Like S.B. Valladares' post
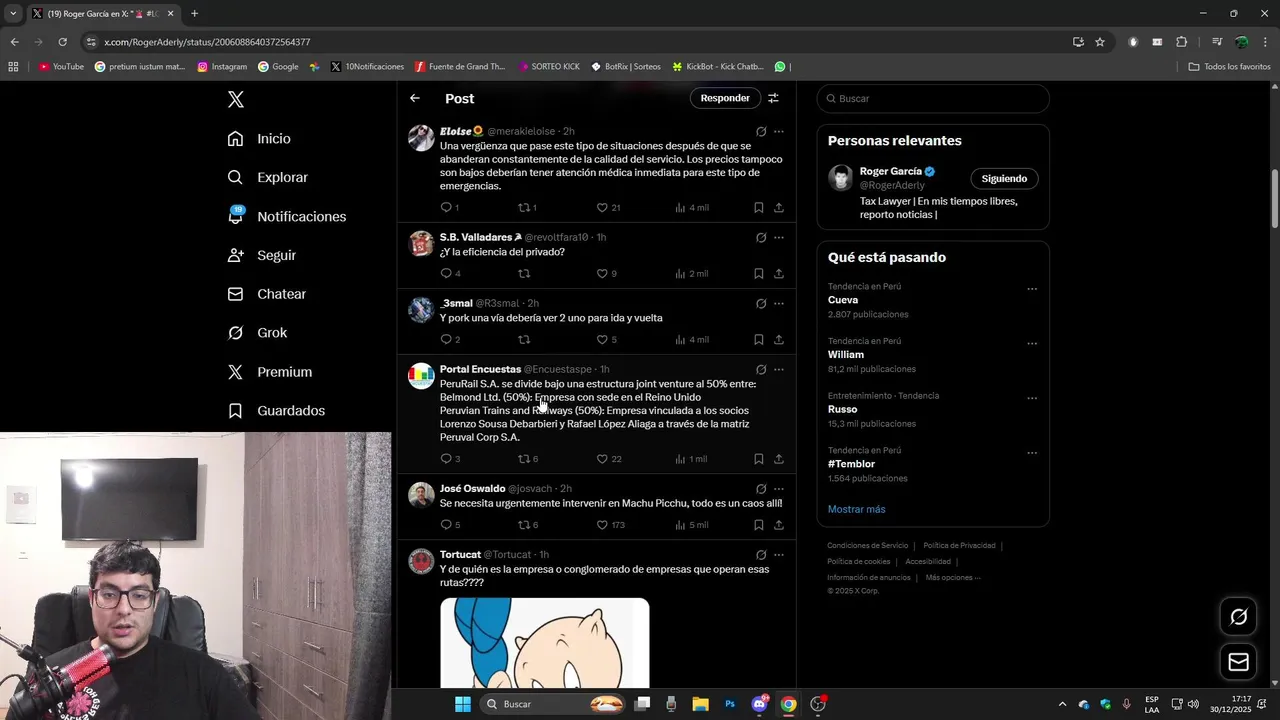 tap(602, 274)
